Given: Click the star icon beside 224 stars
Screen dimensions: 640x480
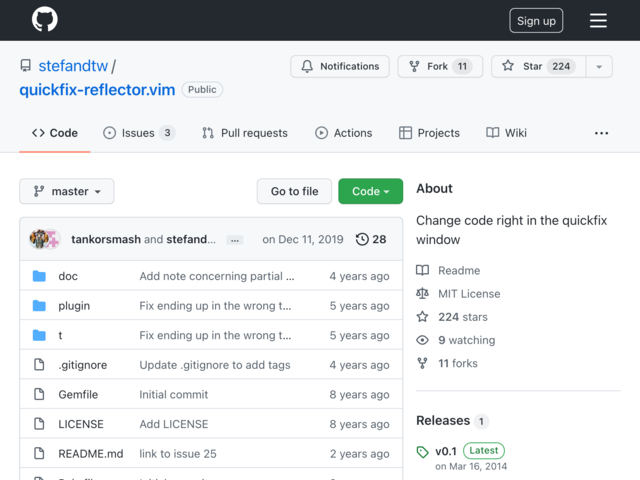Looking at the screenshot, I should 422,317.
